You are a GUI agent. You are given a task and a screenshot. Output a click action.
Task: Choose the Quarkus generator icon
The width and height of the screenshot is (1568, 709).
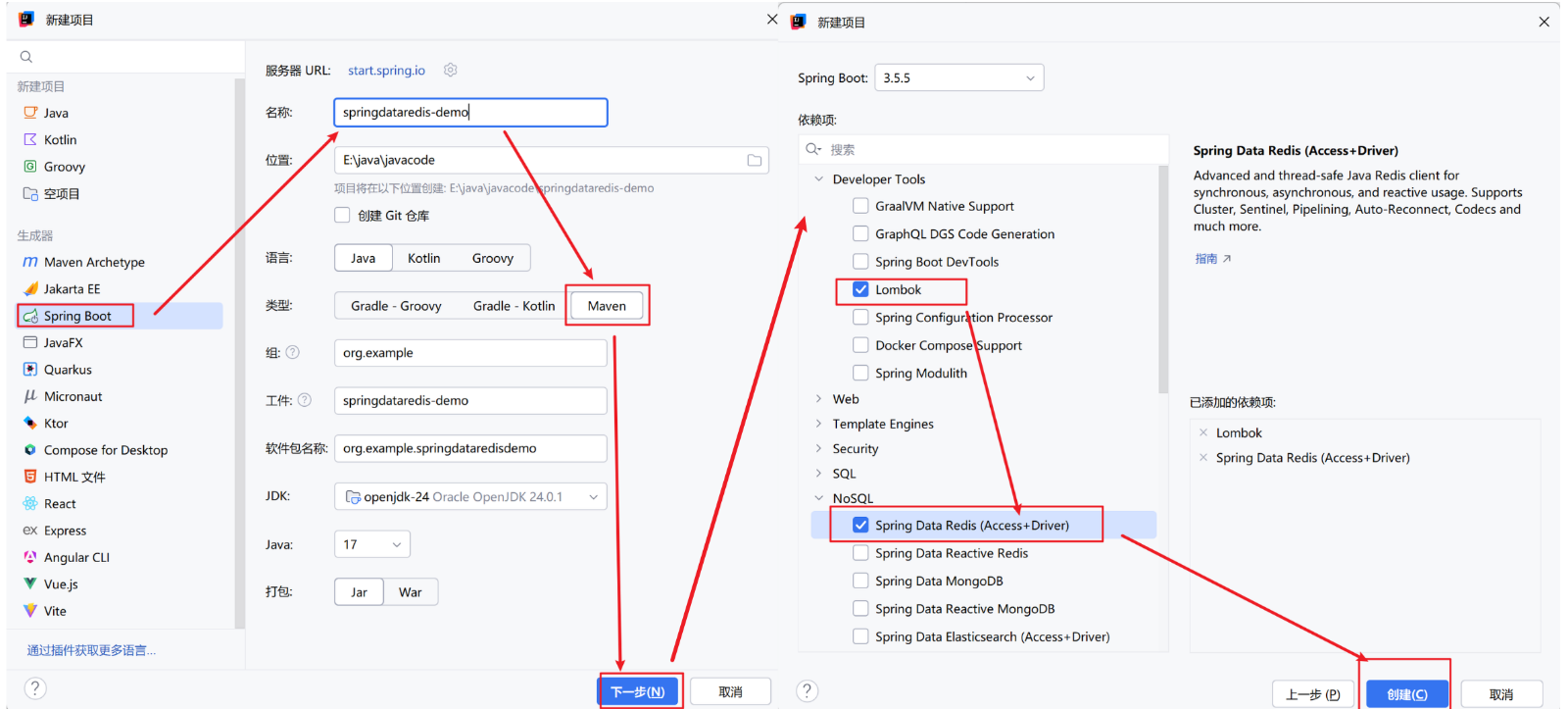(30, 370)
